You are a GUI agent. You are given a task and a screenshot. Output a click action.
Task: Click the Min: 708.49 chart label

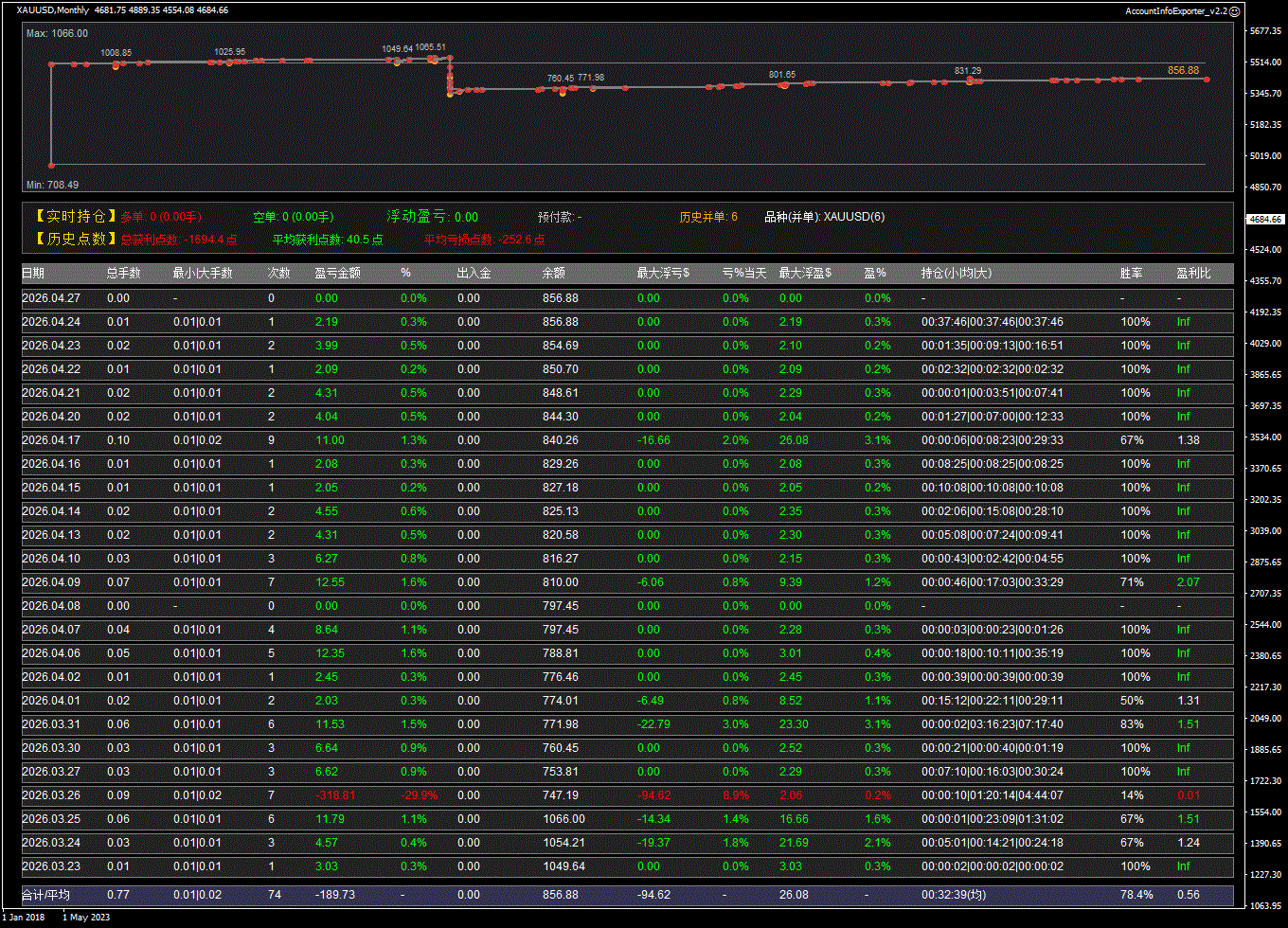click(x=52, y=185)
